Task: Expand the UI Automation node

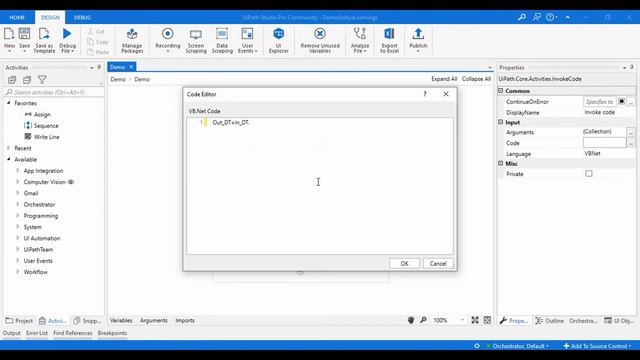Action: pyautogui.click(x=18, y=238)
